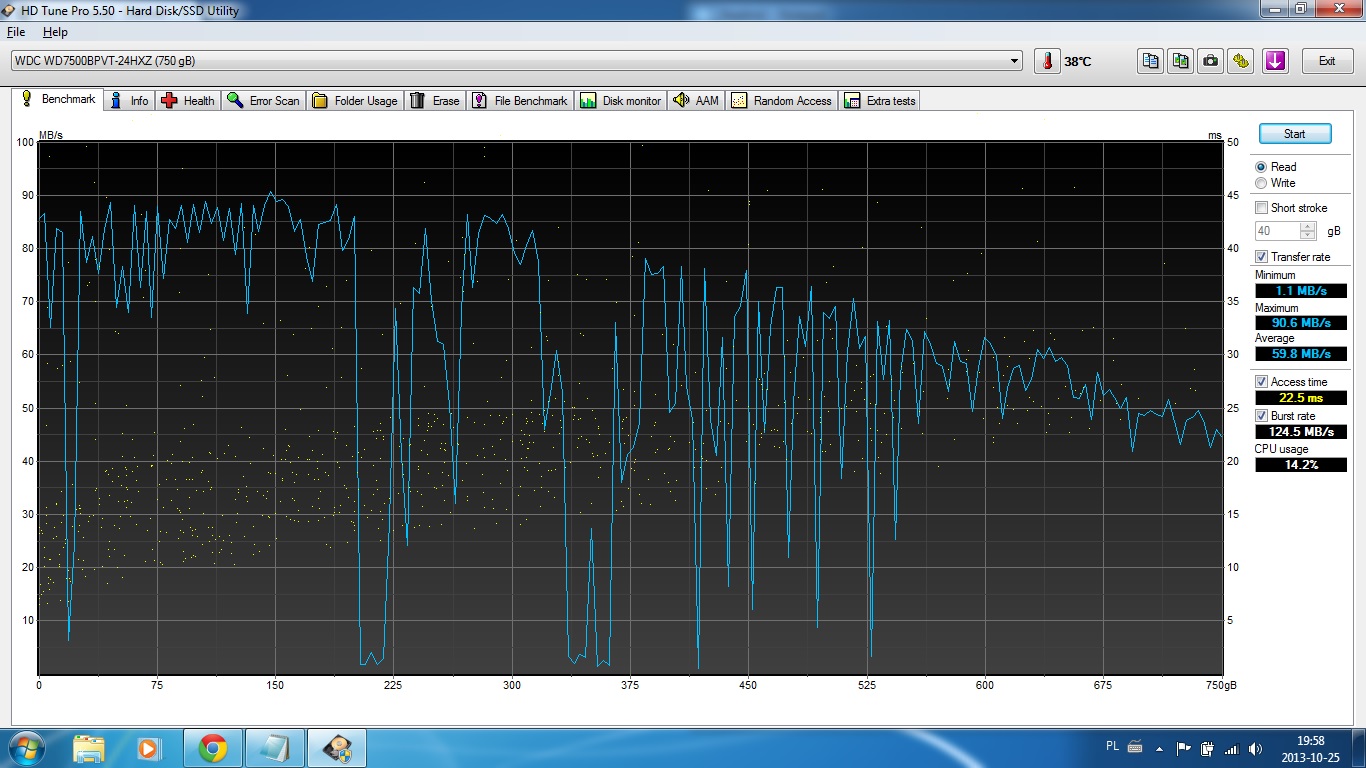Click the Average value 59.8 MB/s

1301,354
